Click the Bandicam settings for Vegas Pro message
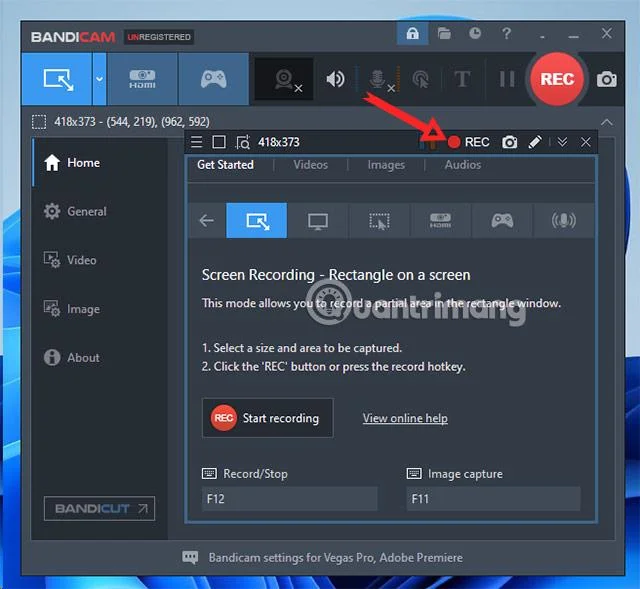640x589 pixels. click(x=336, y=558)
